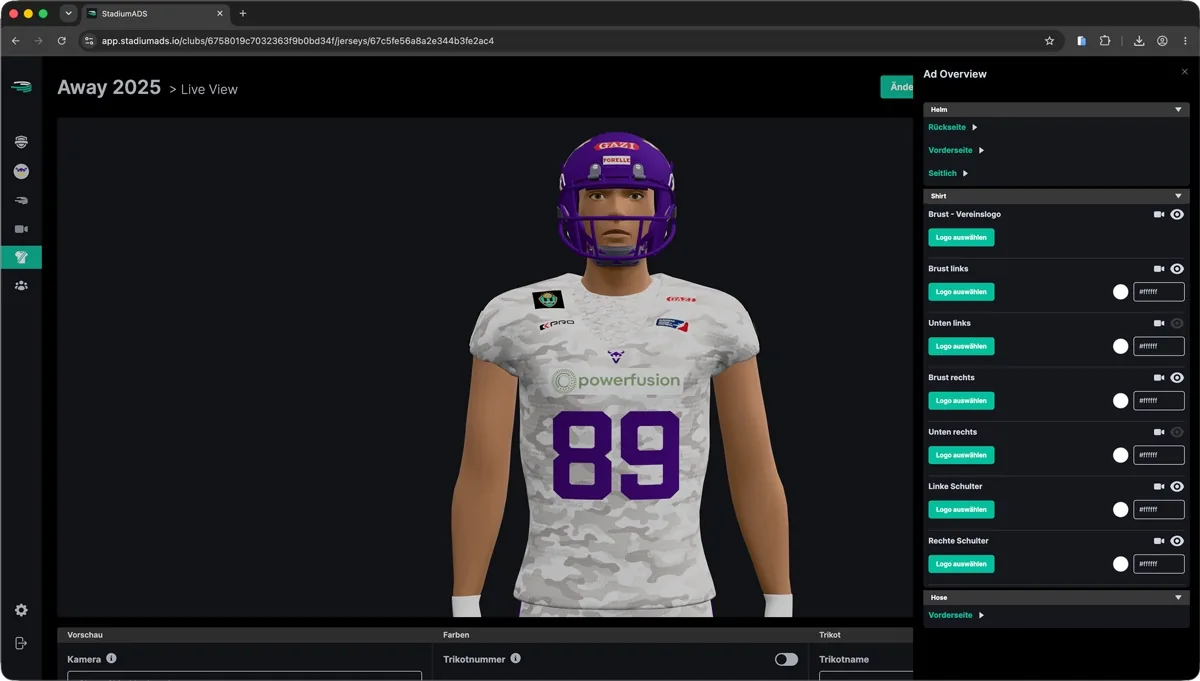Click the logout icon in sidebar
The image size is (1200, 681).
21,643
